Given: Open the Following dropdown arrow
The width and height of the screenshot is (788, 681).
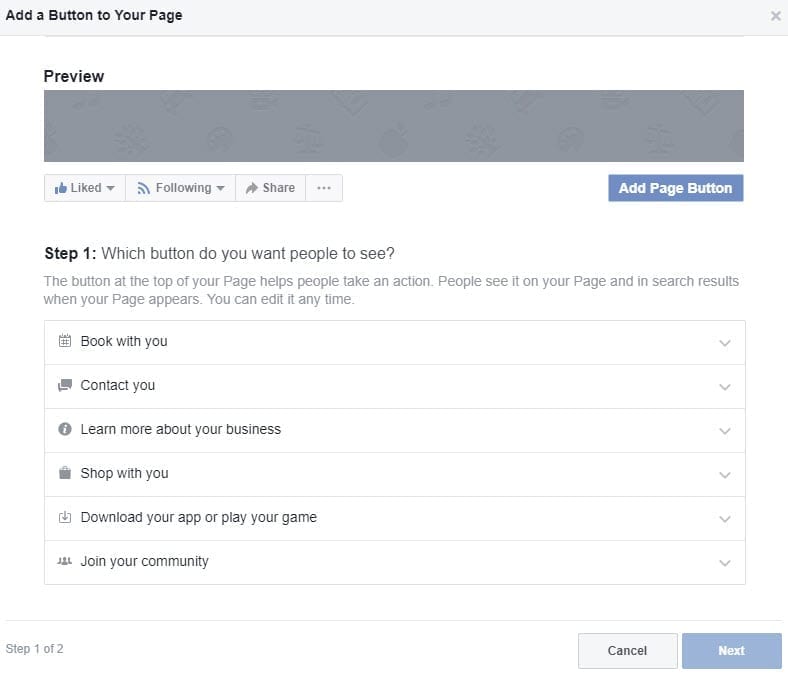Looking at the screenshot, I should click(x=221, y=188).
